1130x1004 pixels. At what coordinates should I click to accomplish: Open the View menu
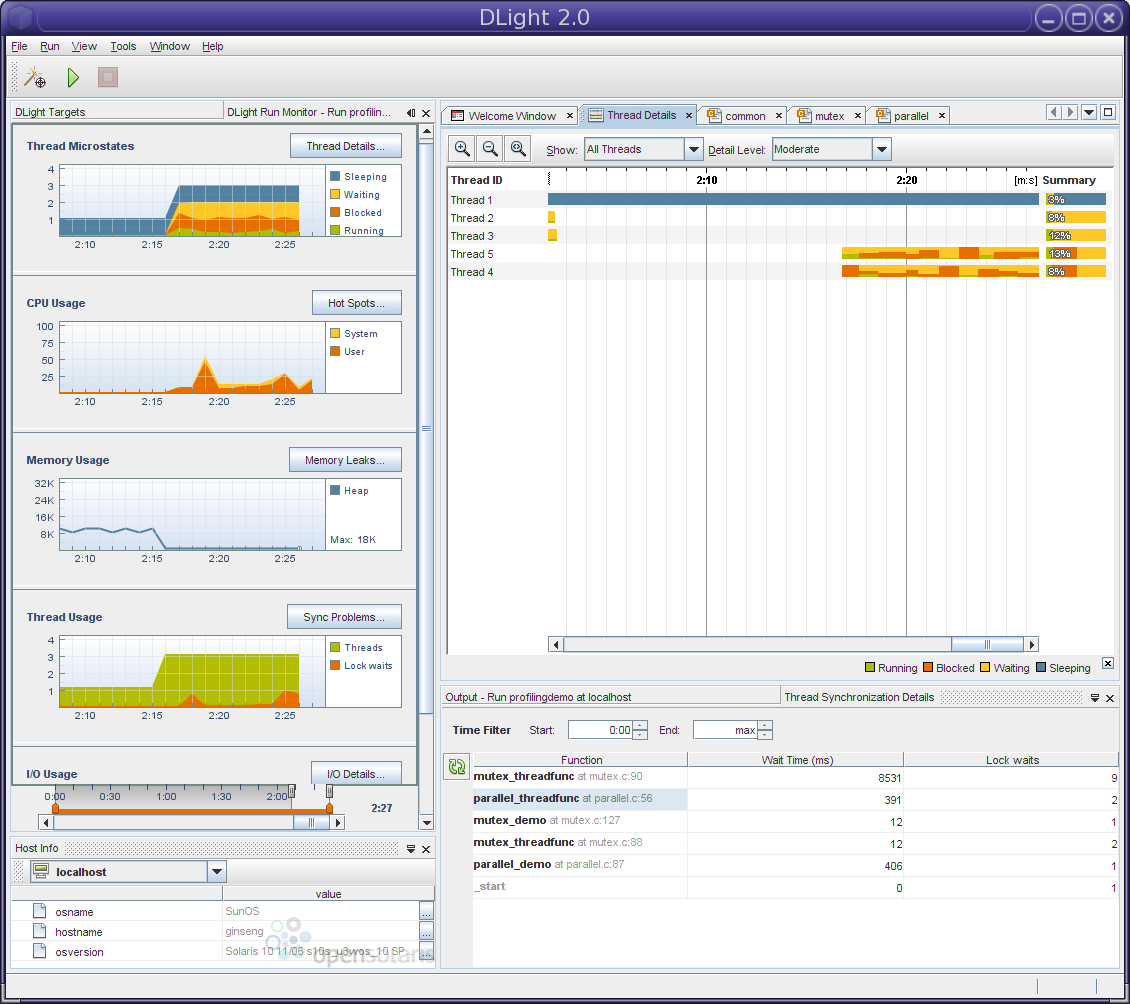click(x=84, y=46)
